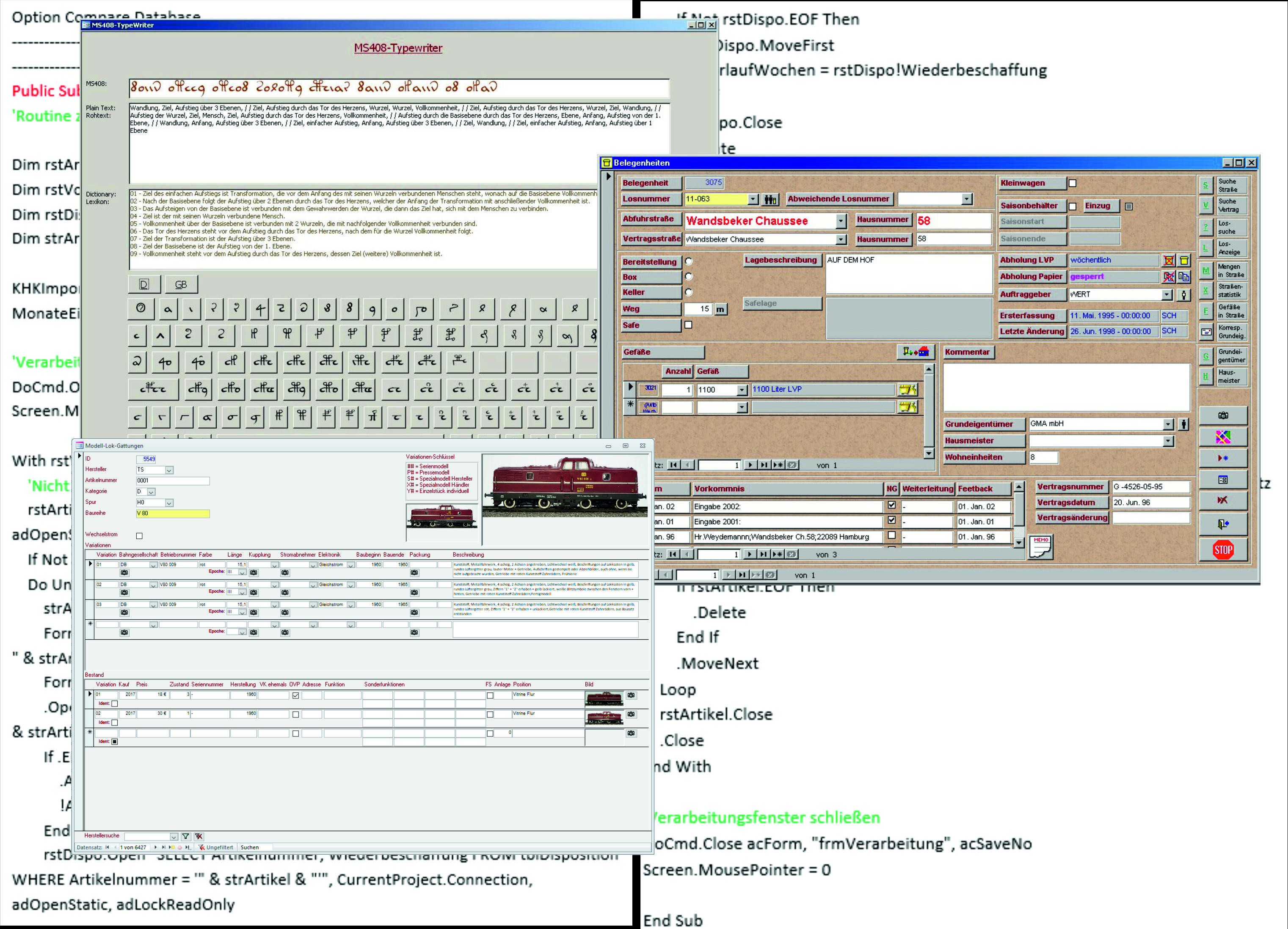
Task: Open the Abweichende Losnummer dropdown
Action: point(967,199)
